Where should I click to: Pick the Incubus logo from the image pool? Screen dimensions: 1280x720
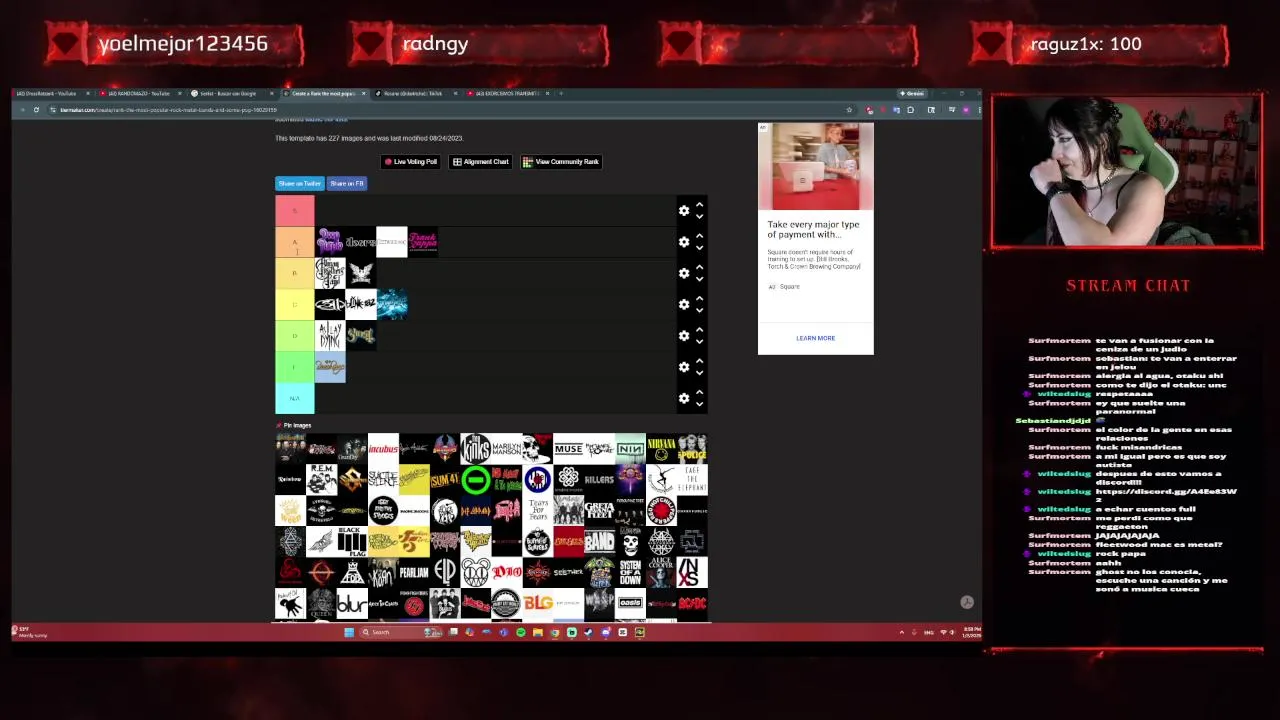coord(383,449)
